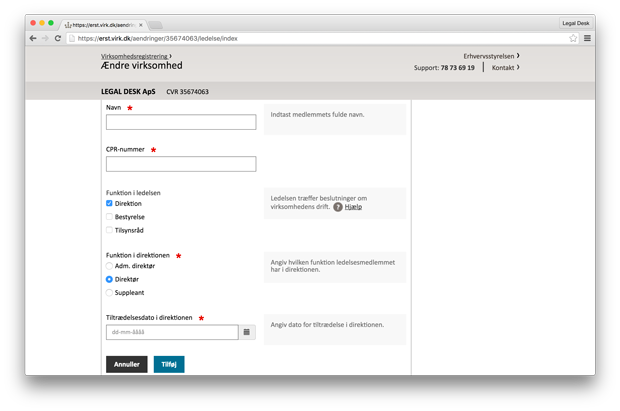Select the erst.virk.dk tab

point(103,25)
